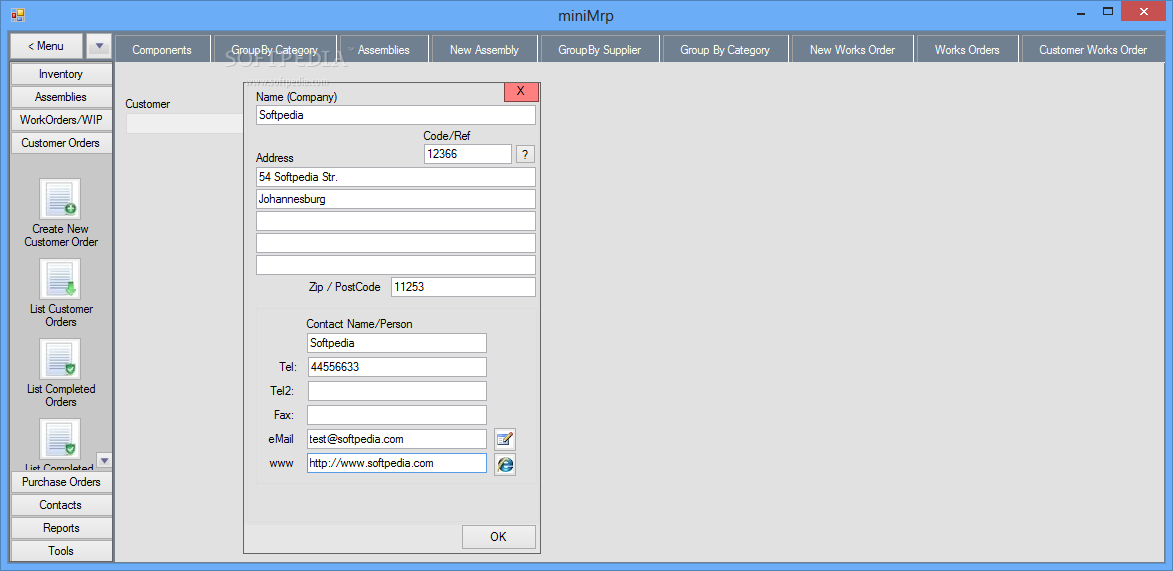Switch to the Assemblies tab
Viewport: 1173px width, 571px height.
tap(384, 50)
